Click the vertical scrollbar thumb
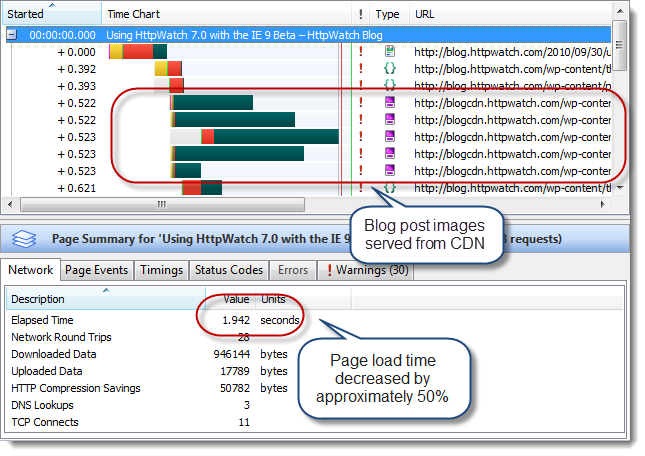The width and height of the screenshot is (645, 456). pyautogui.click(x=619, y=44)
